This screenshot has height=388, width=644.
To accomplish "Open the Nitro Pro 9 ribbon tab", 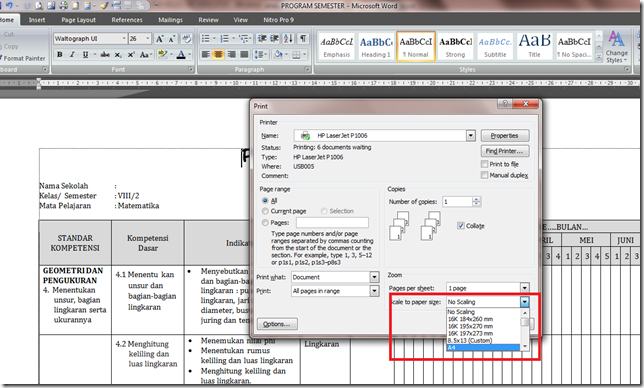I will [x=278, y=20].
